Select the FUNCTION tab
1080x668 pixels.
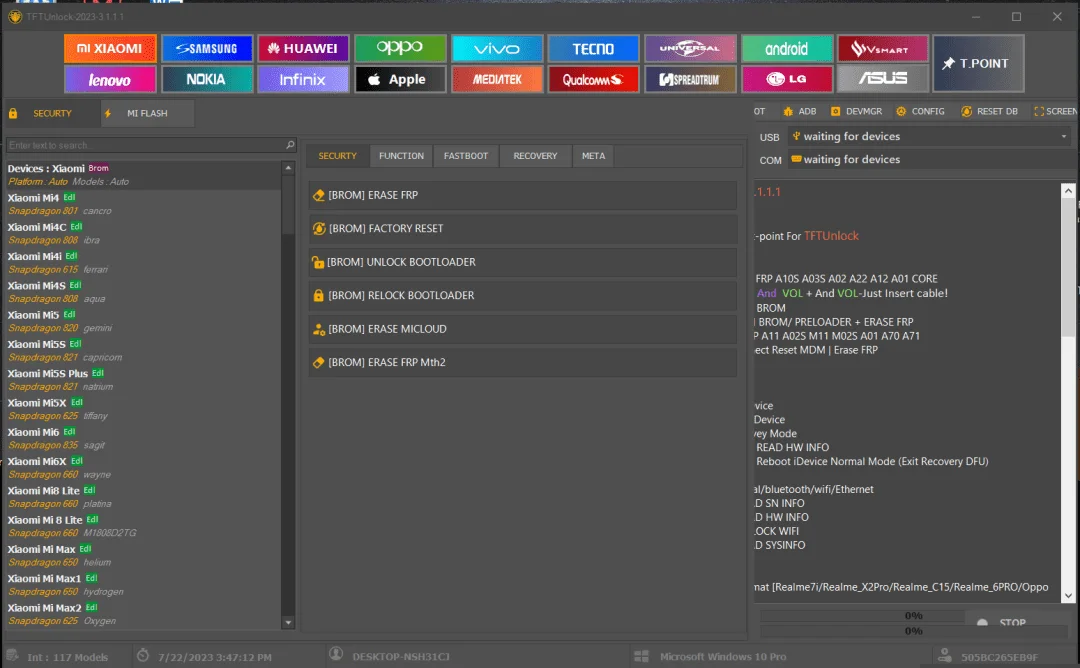pyautogui.click(x=402, y=156)
